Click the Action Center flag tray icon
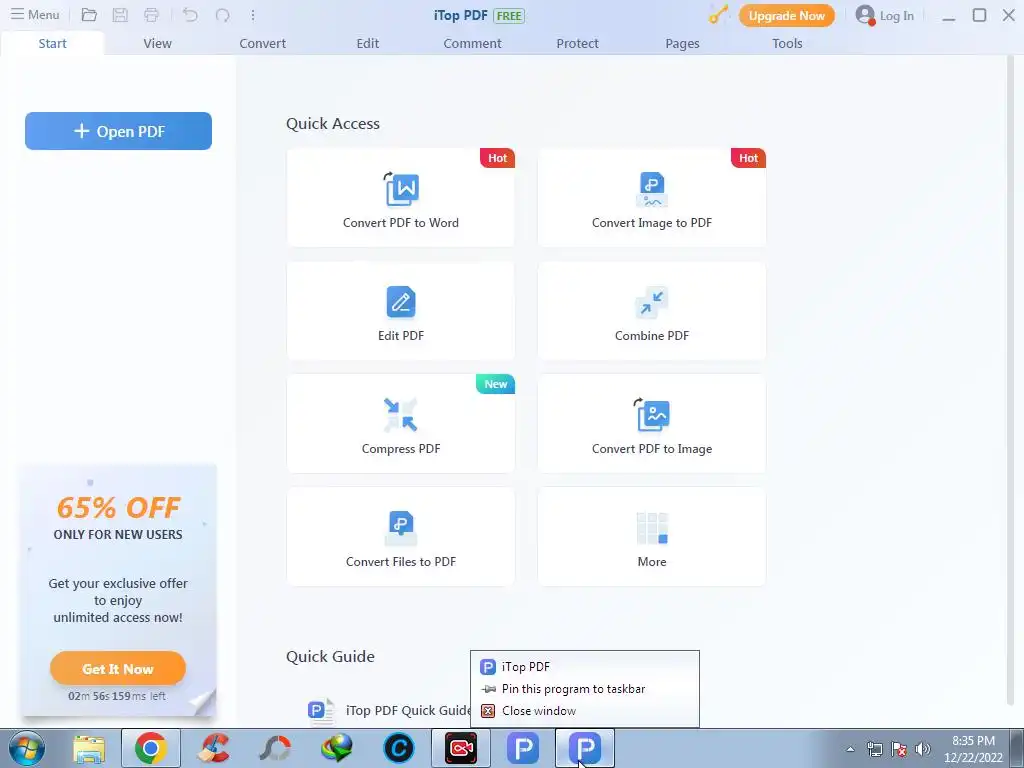This screenshot has width=1024, height=768. coord(899,749)
